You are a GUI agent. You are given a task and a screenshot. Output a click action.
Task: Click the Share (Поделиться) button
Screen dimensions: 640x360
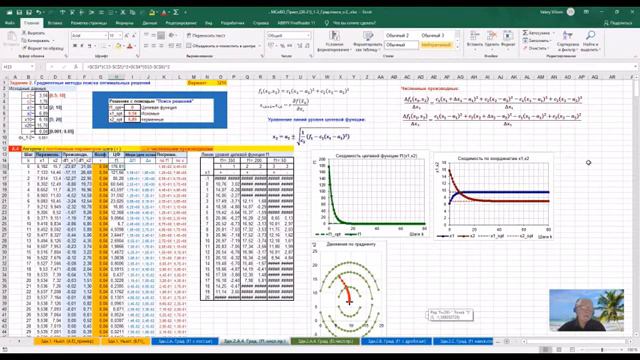coord(618,23)
